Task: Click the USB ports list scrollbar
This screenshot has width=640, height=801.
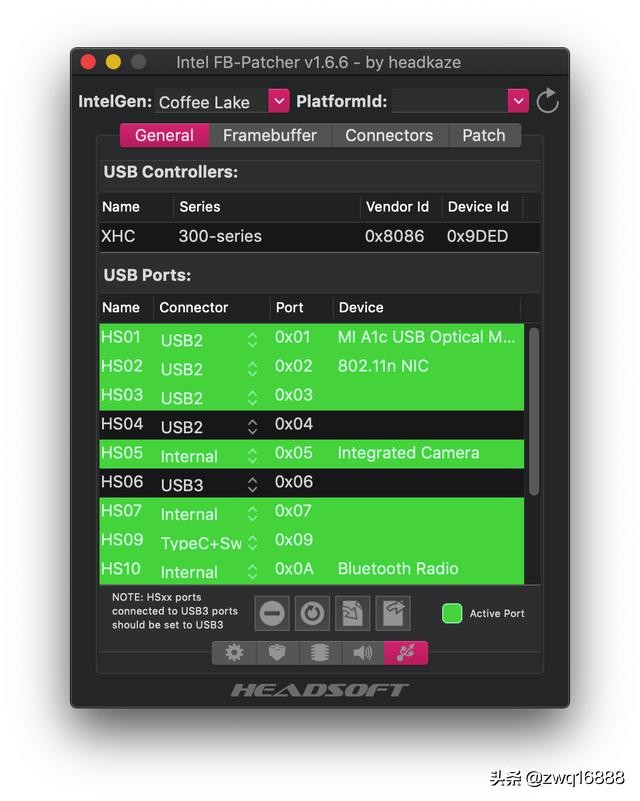Action: click(533, 410)
